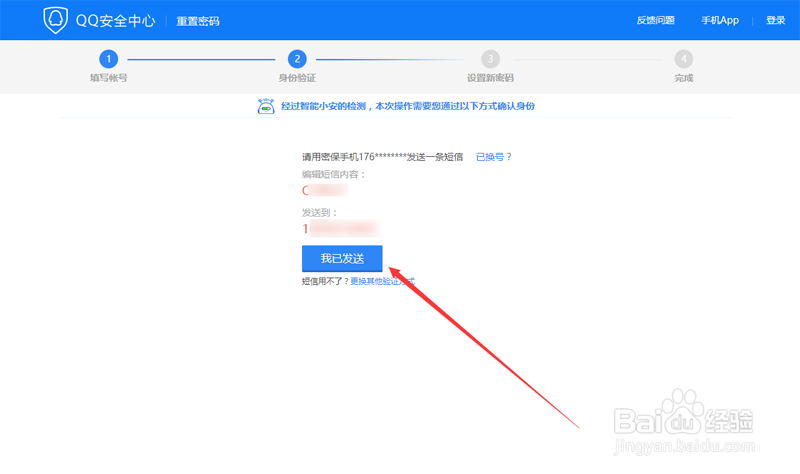Click the 填写帐号 step label
Viewport: 800px width, 474px height.
pyautogui.click(x=109, y=78)
